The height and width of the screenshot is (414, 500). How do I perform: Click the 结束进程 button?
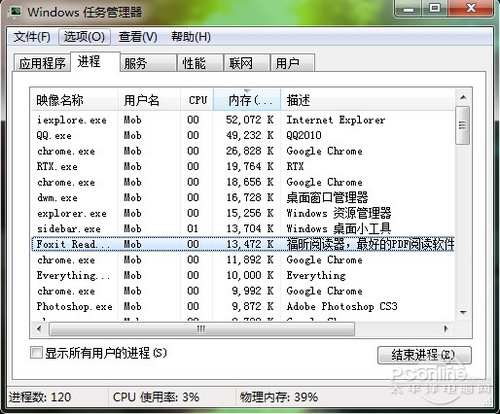(424, 355)
